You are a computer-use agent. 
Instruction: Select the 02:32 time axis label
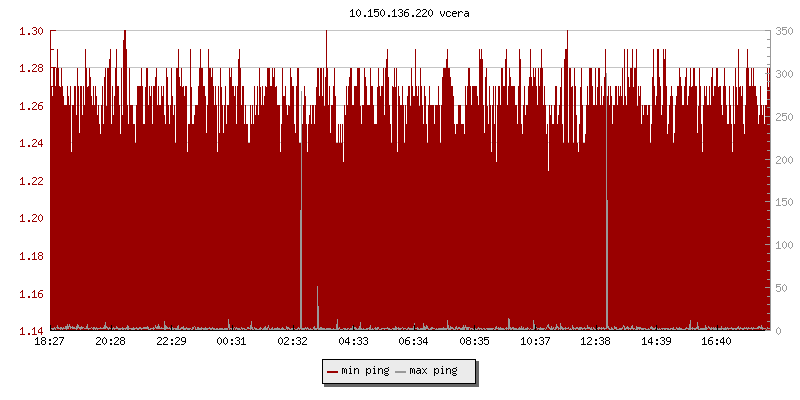292,342
